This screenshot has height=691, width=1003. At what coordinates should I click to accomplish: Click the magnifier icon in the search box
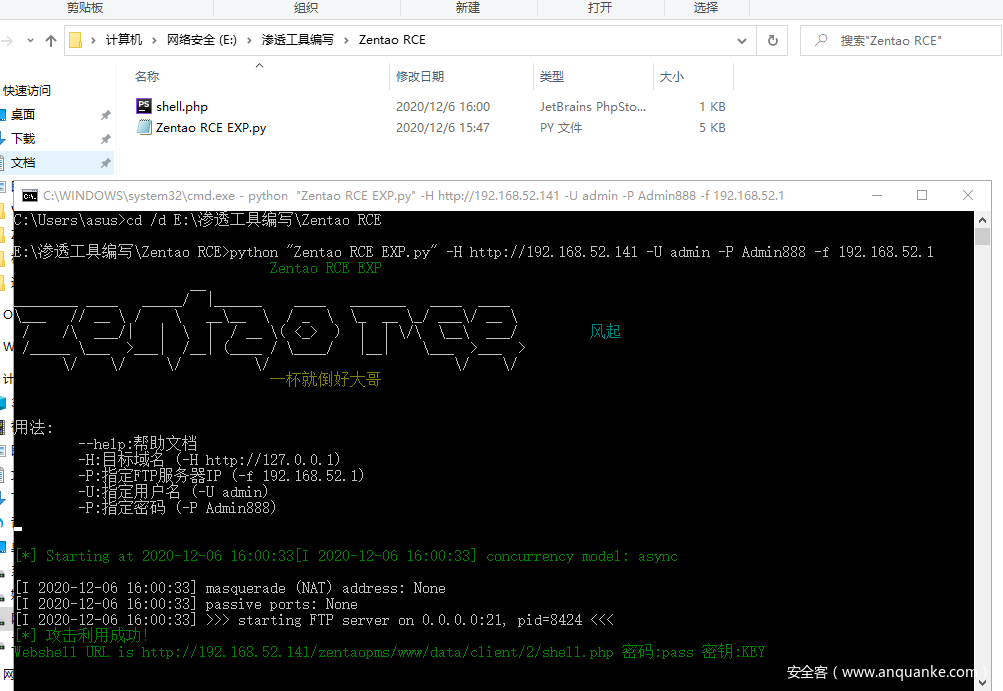click(821, 40)
